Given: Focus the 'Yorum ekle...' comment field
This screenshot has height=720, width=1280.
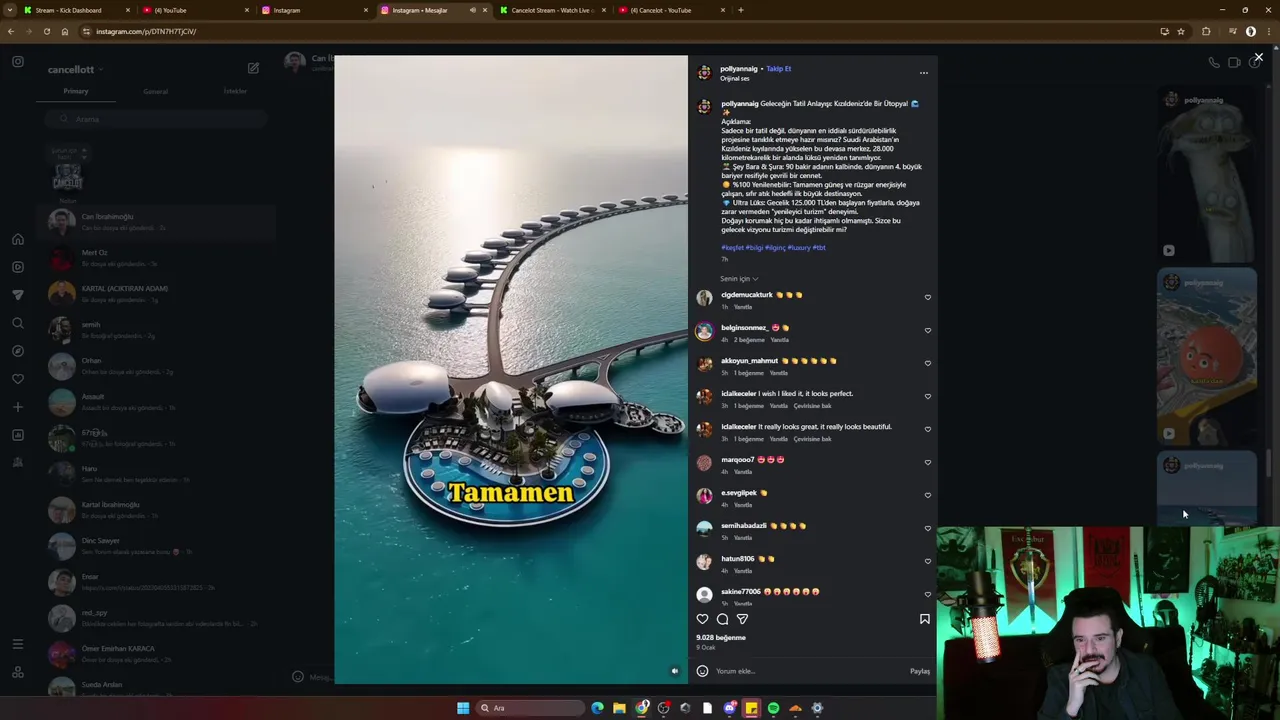Looking at the screenshot, I should pyautogui.click(x=810, y=671).
